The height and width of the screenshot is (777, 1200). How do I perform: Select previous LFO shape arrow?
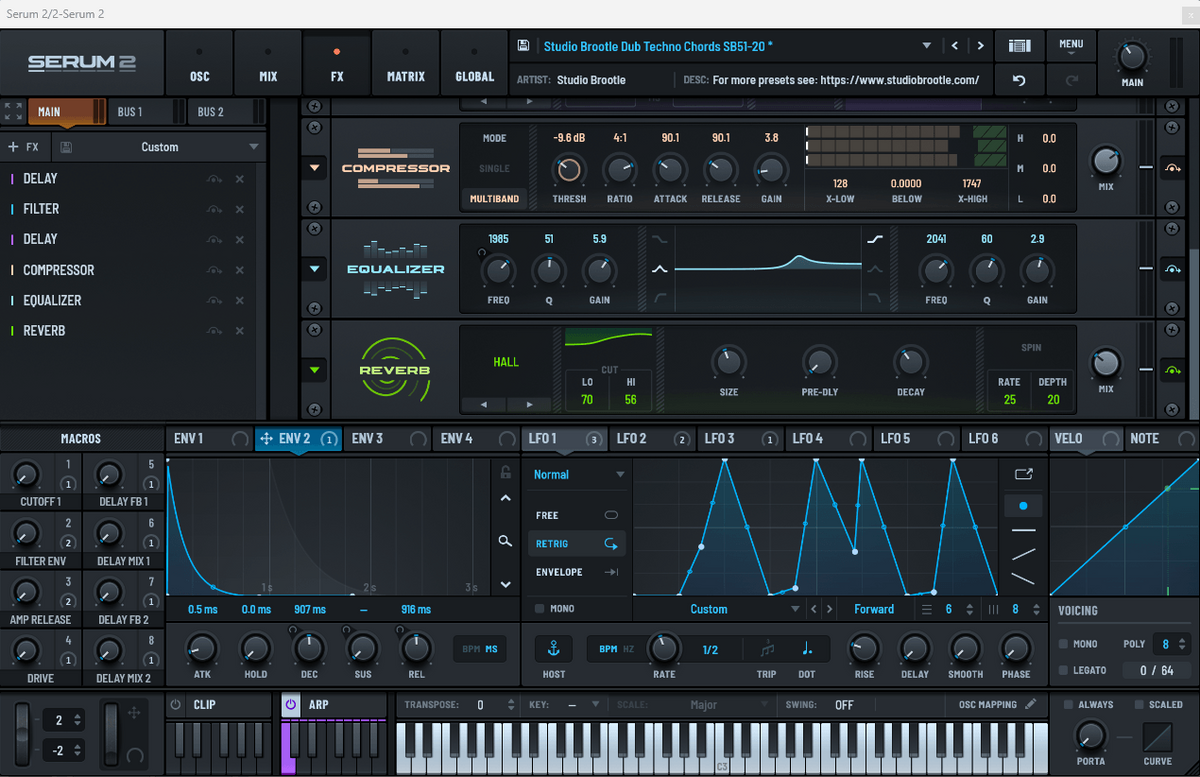814,609
